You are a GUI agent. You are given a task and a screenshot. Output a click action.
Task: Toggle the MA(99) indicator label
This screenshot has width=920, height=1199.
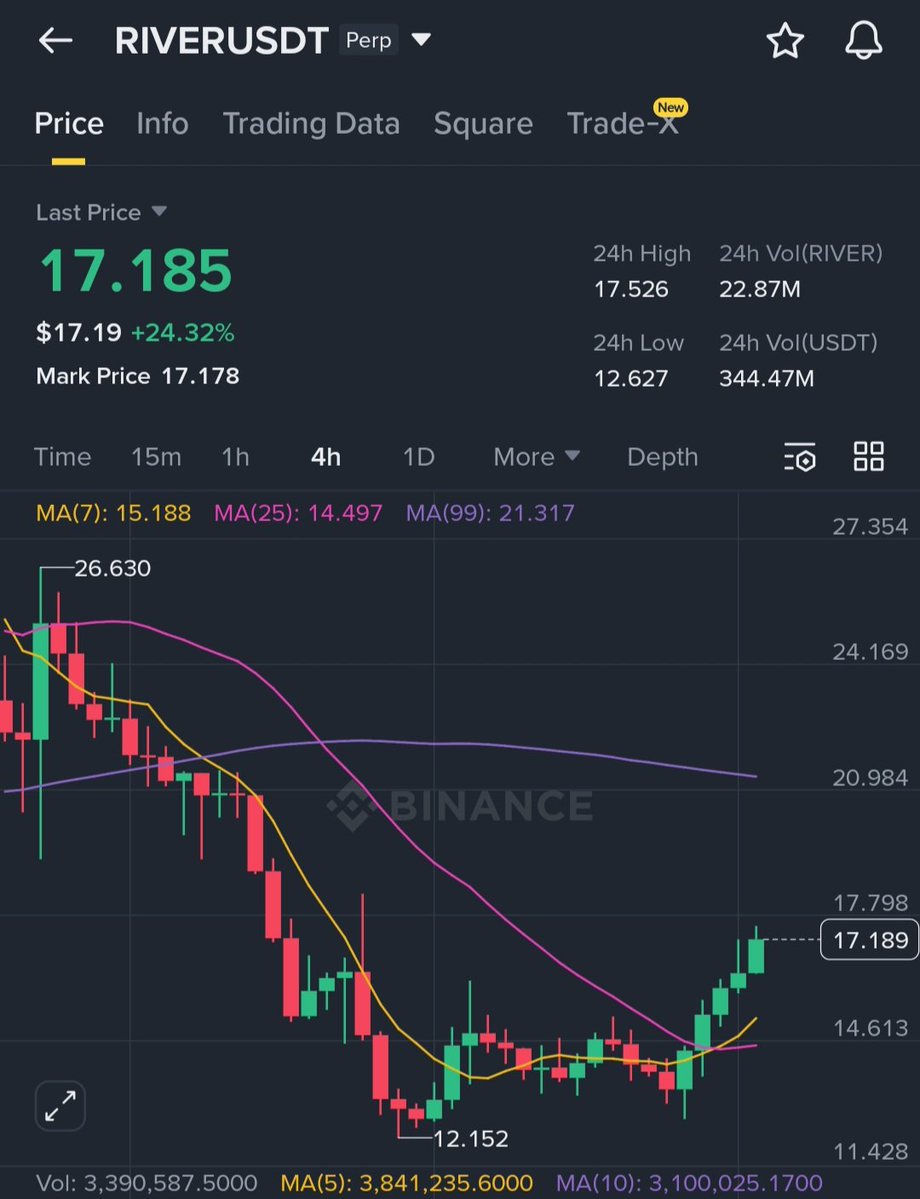(489, 511)
